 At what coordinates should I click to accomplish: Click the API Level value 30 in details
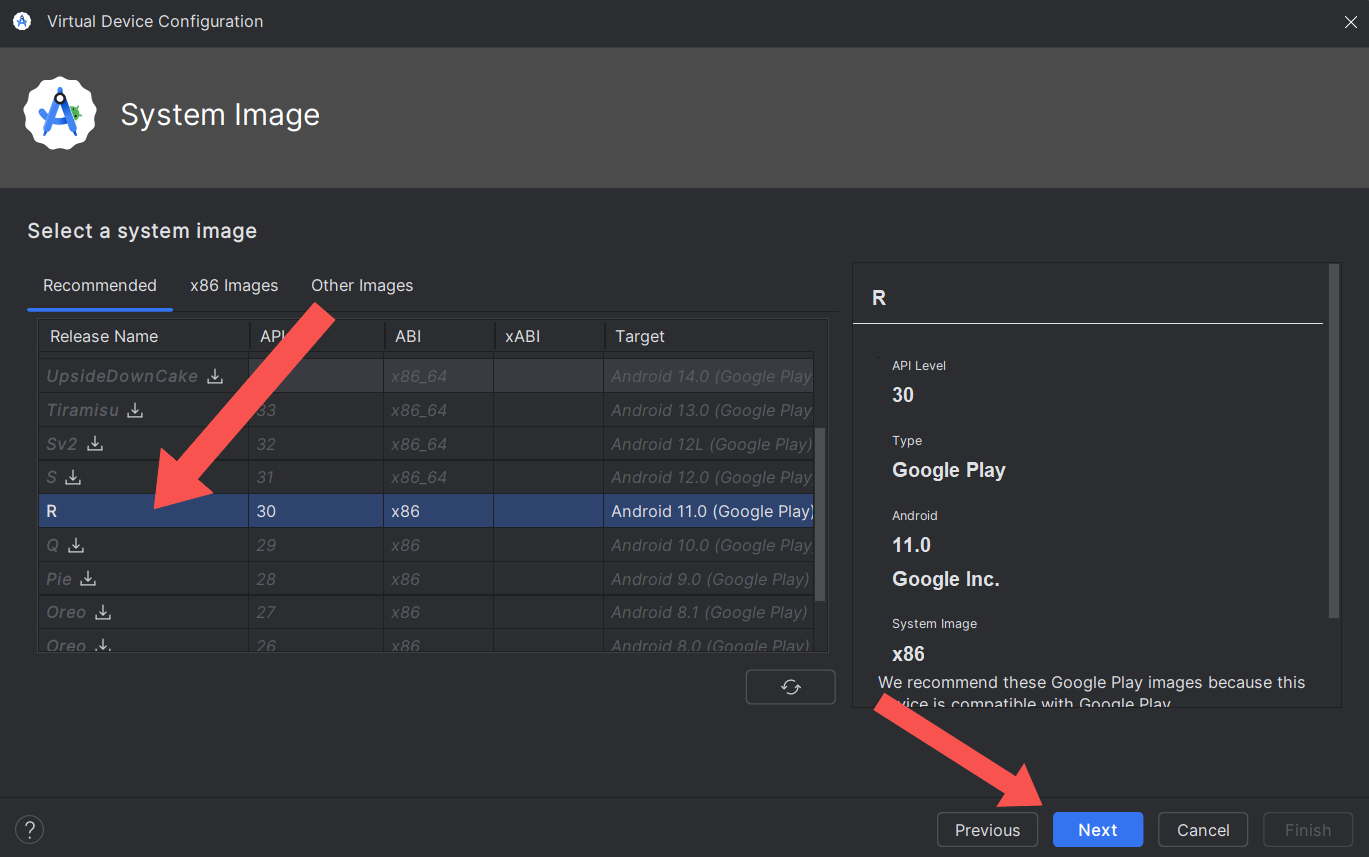pos(903,395)
